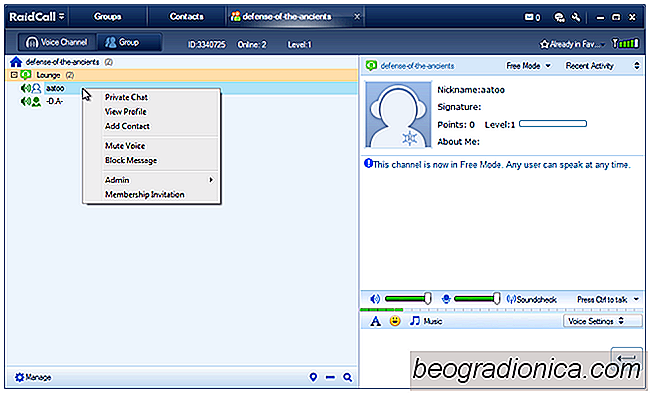Choose Private Chat from the context menu
The height and width of the screenshot is (393, 650).
pyautogui.click(x=126, y=97)
